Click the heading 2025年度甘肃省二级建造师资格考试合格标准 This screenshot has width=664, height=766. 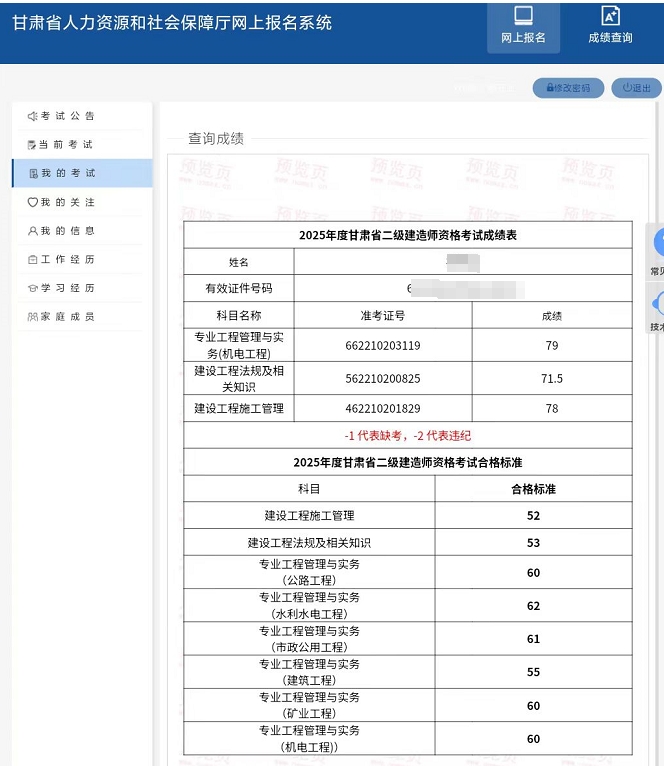(408, 462)
